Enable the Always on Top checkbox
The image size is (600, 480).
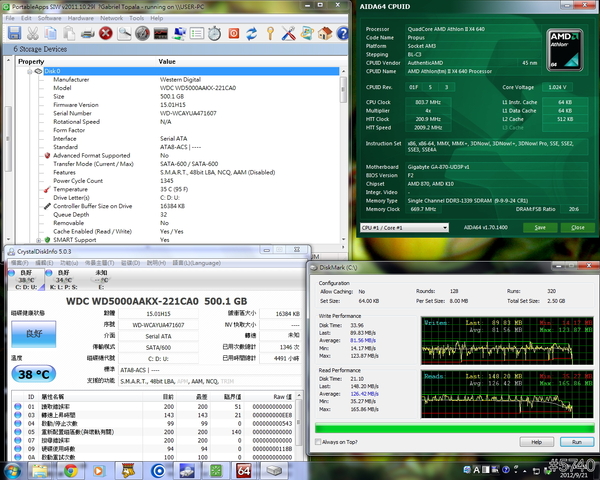[x=319, y=441]
